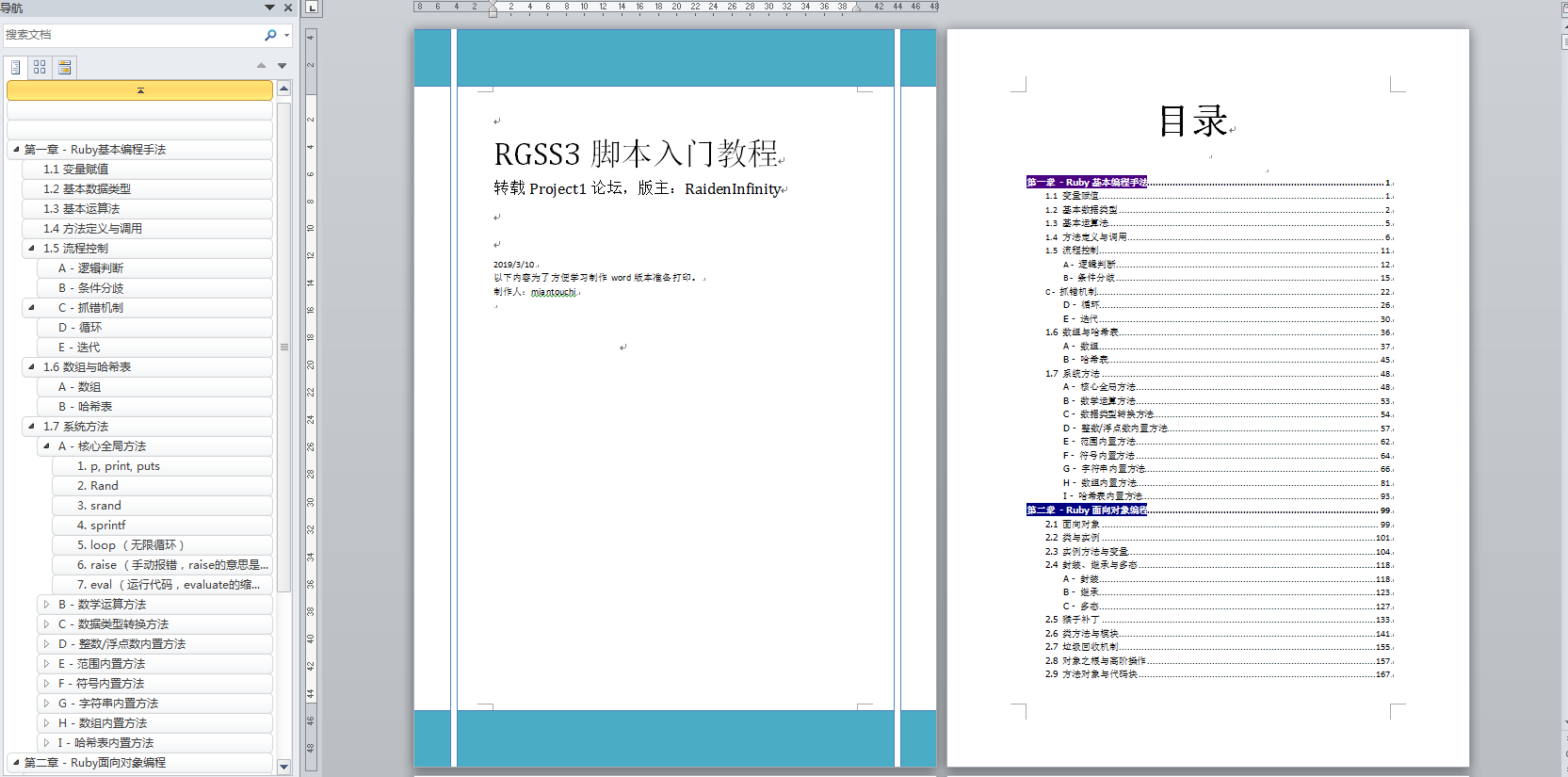Go to next heading arrow
Image resolution: width=1568 pixels, height=777 pixels.
[282, 66]
